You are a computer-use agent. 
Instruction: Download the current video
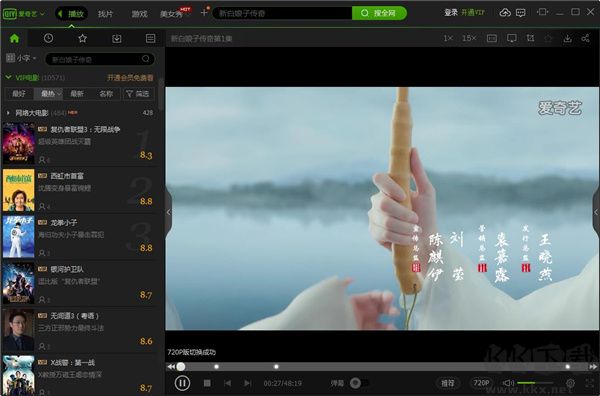click(x=567, y=38)
